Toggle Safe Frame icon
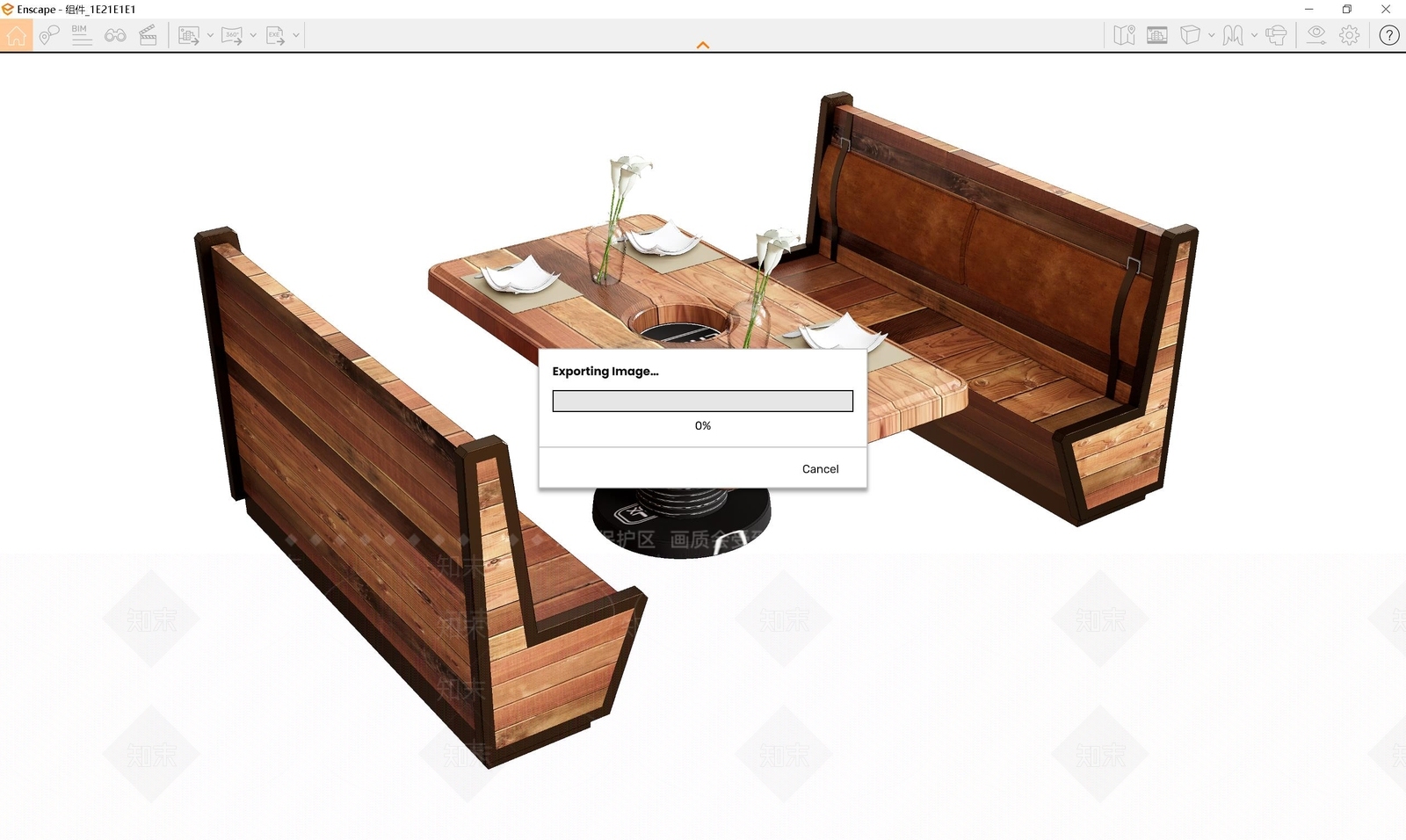 [x=1157, y=35]
